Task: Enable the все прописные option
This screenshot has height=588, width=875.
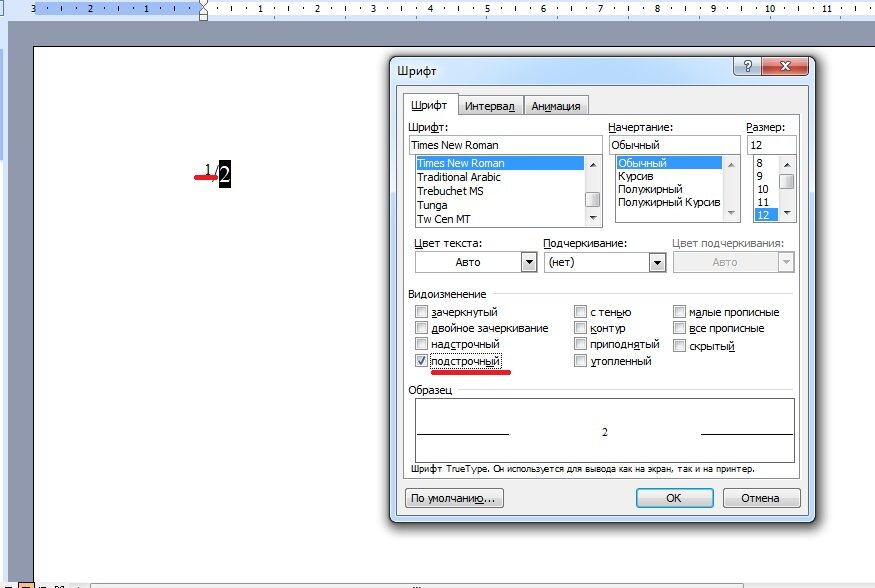Action: tap(680, 328)
